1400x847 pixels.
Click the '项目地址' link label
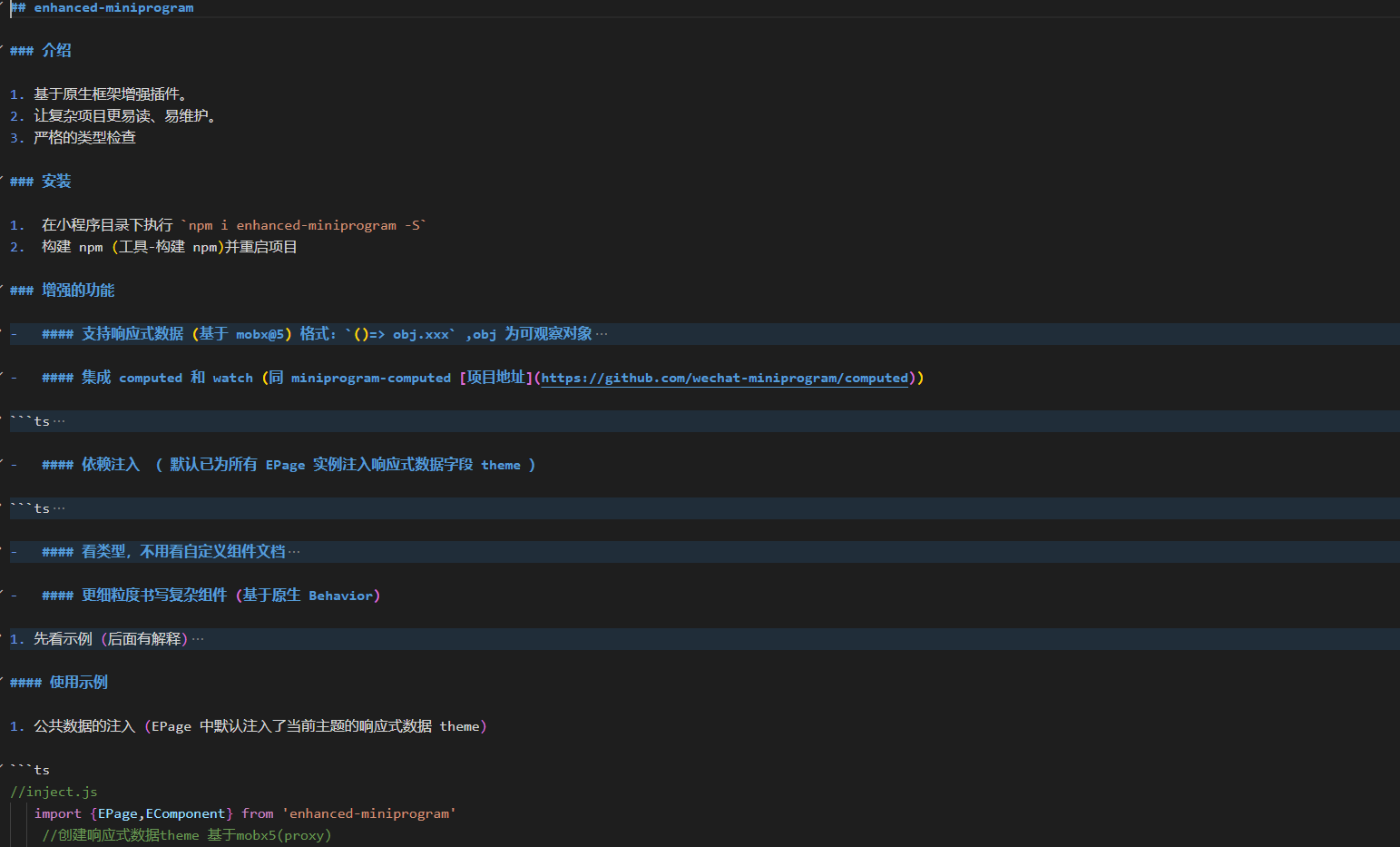click(x=496, y=378)
